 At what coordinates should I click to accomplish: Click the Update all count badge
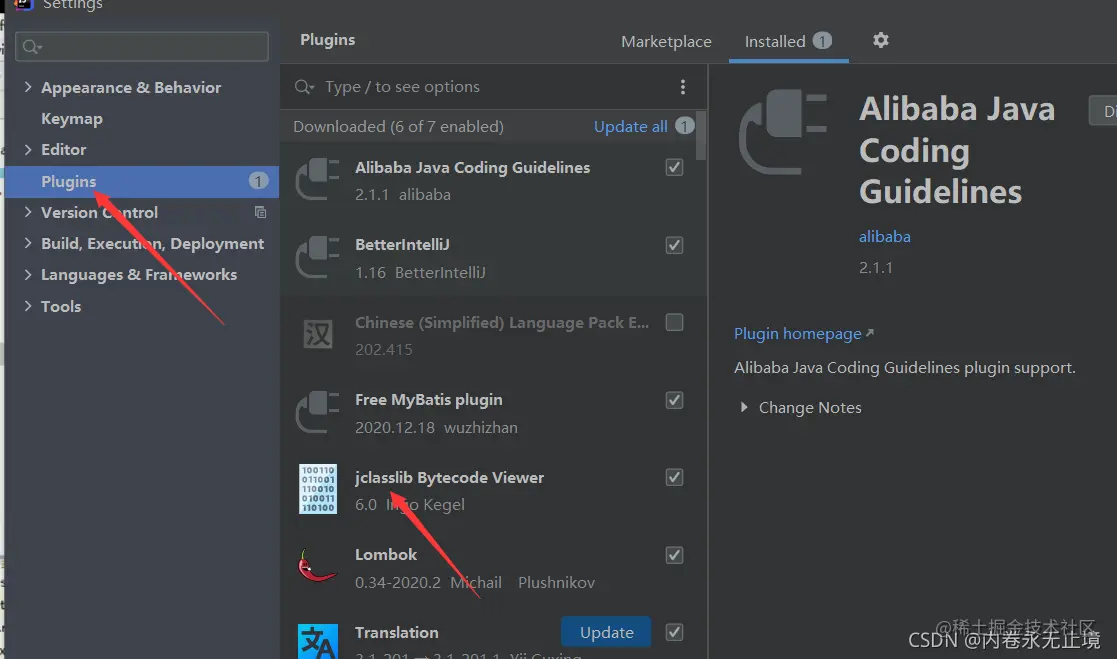pyautogui.click(x=685, y=126)
